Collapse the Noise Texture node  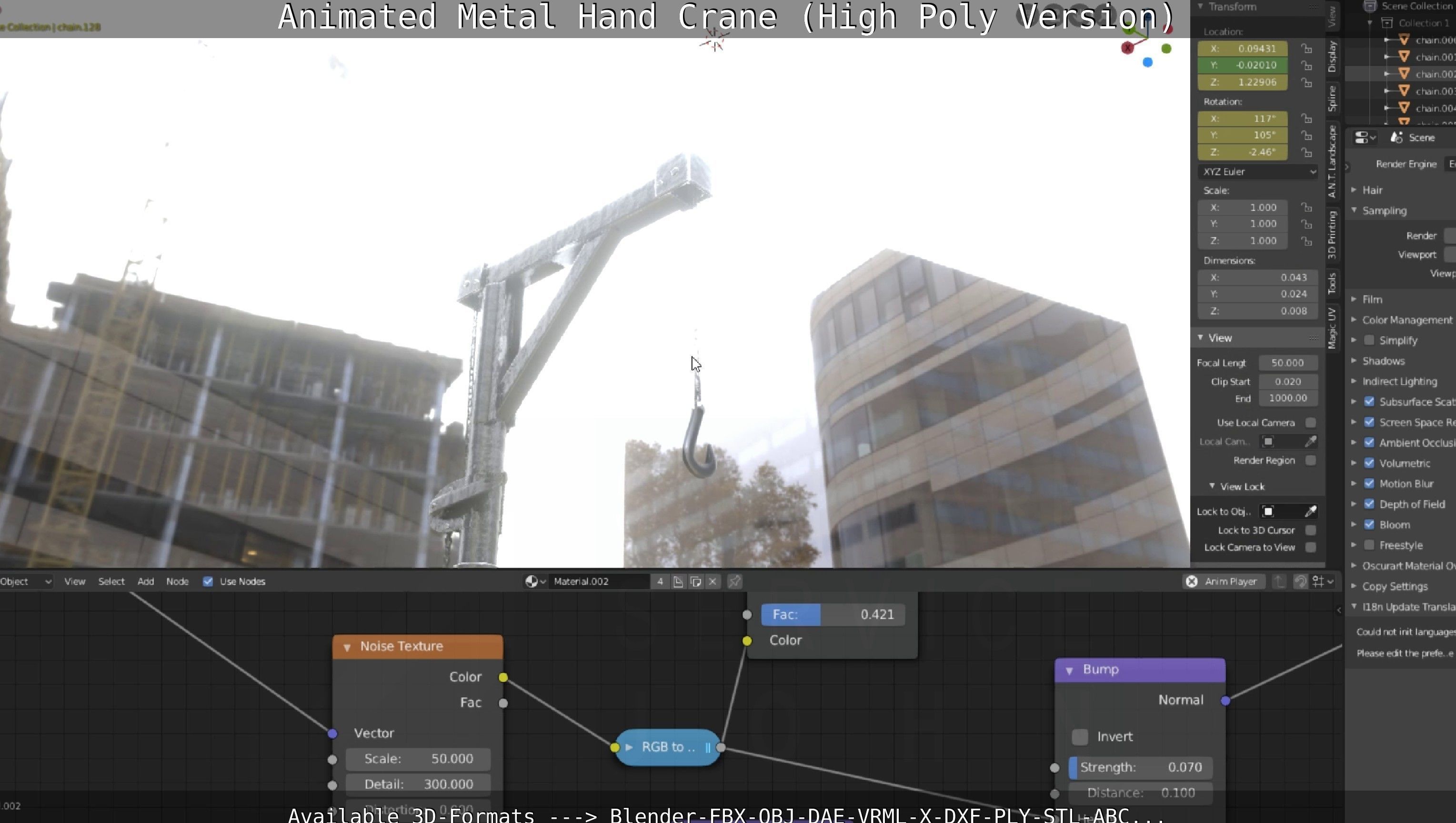click(347, 647)
